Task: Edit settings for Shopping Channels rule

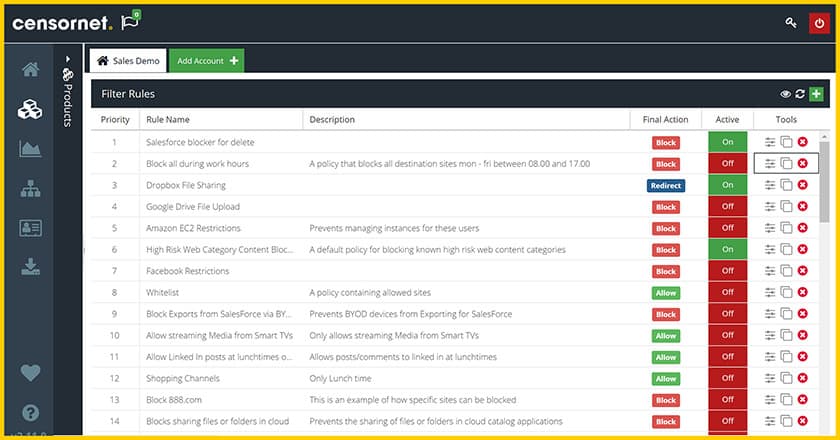Action: [770, 378]
